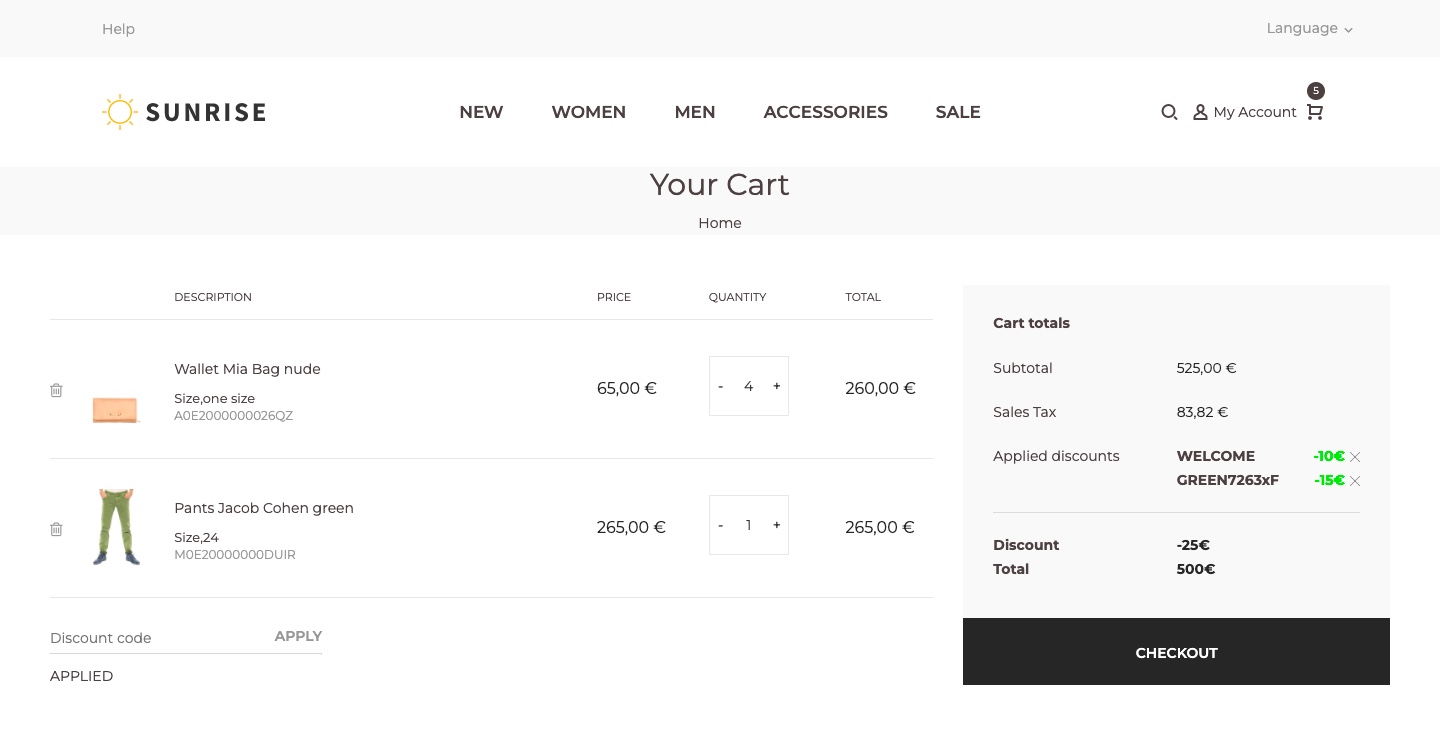The image size is (1440, 734).
Task: Open the WOMEN category
Action: [588, 112]
